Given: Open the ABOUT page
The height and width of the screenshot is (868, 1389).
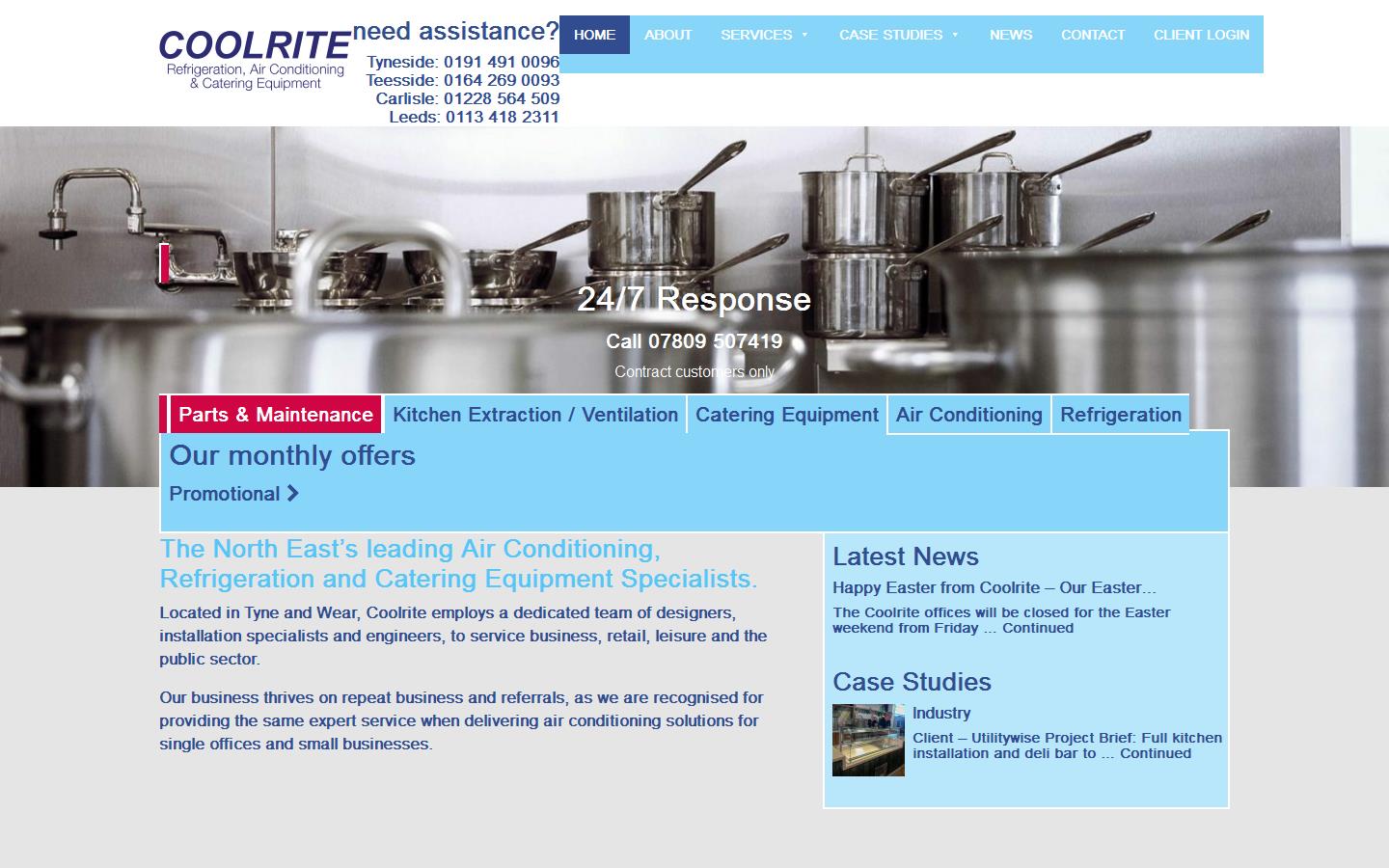Looking at the screenshot, I should 667,35.
